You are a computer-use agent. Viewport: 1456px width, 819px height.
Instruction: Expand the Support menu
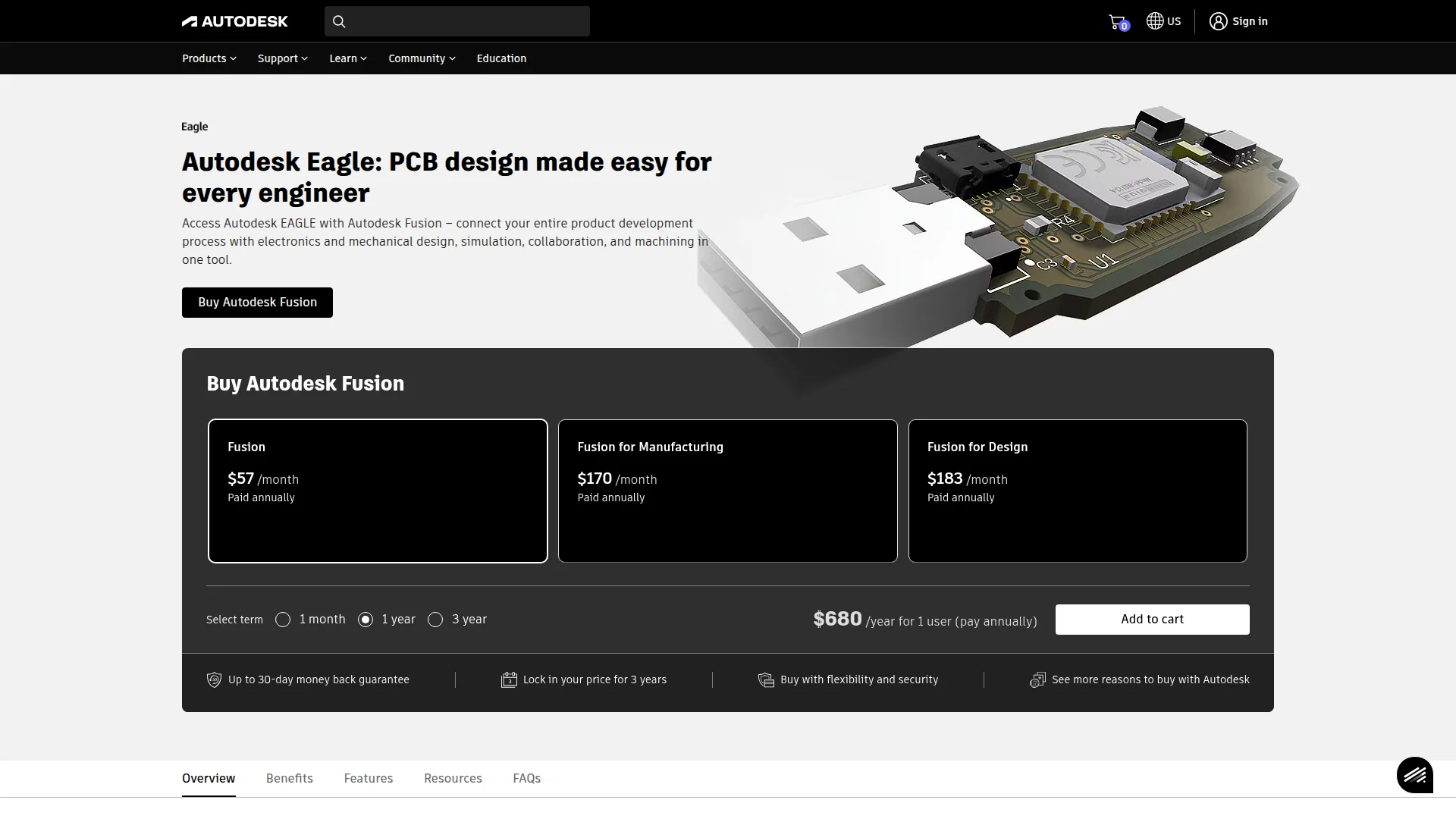tap(283, 58)
